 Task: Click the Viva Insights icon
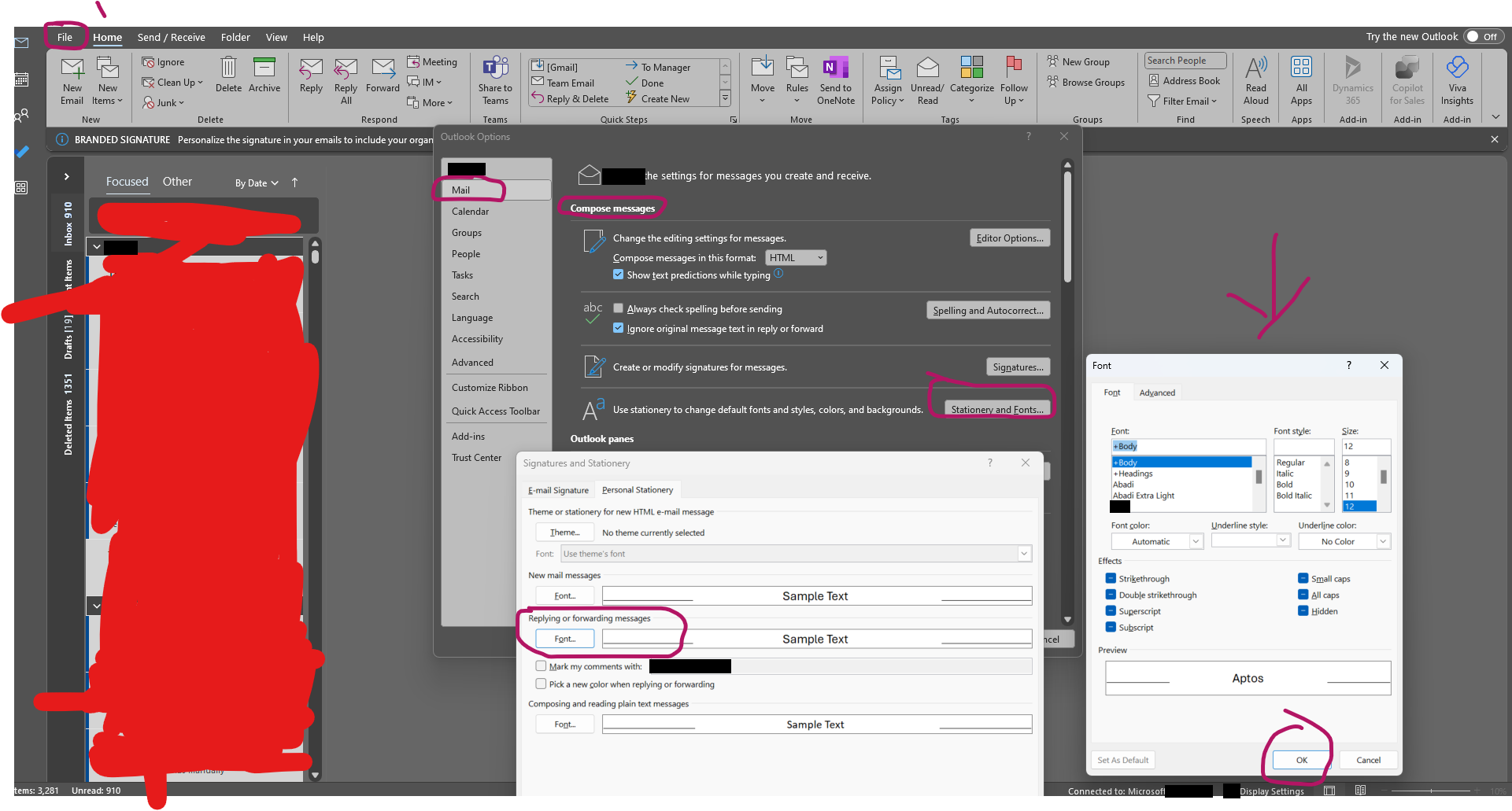pos(1457,68)
